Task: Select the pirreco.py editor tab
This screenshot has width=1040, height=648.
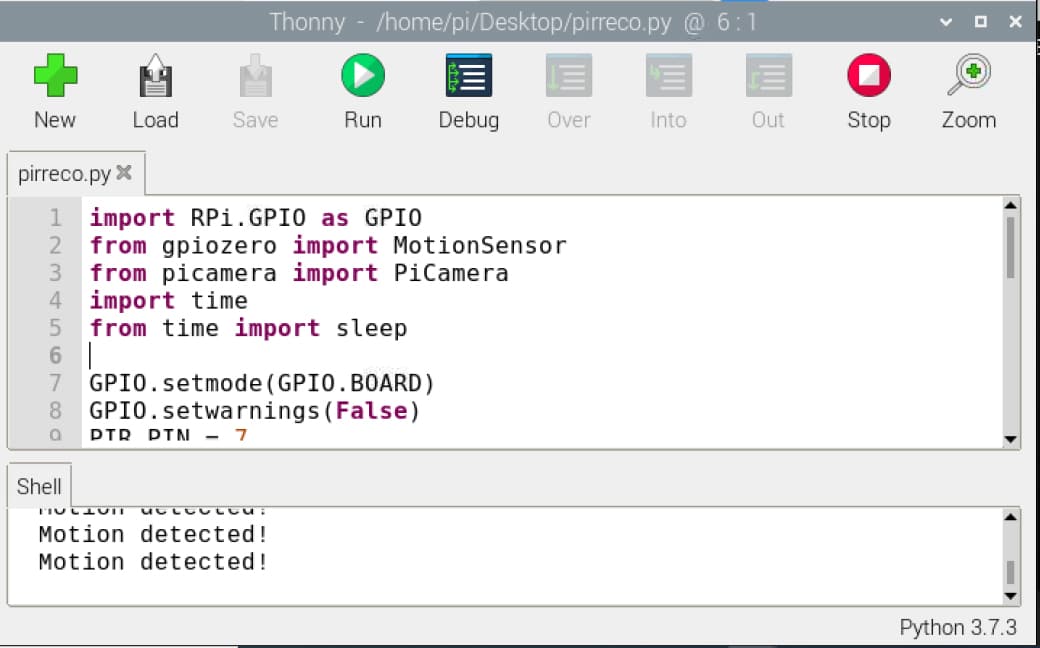Action: (x=64, y=174)
